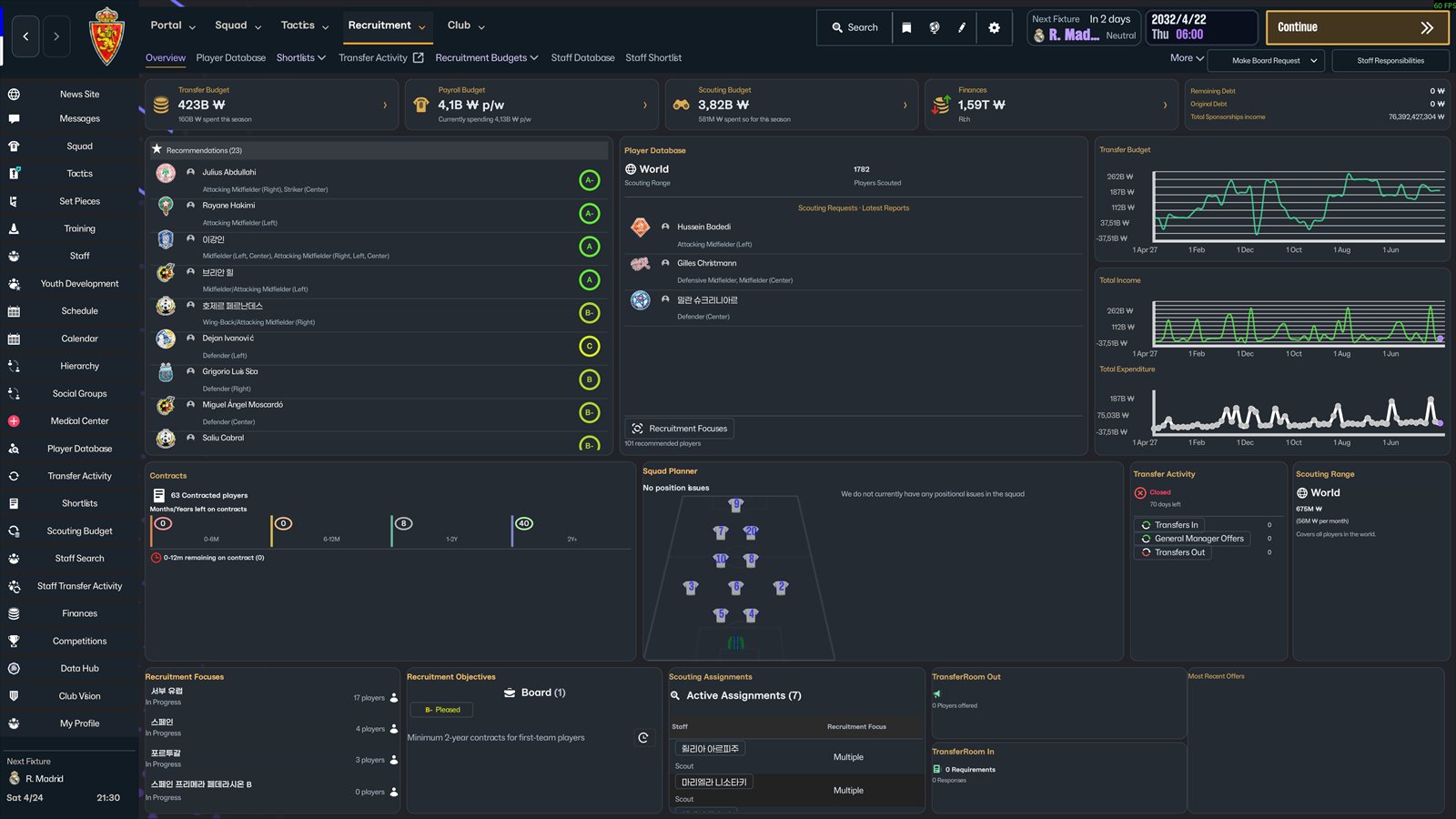Open Data Hub in the sidebar
The width and height of the screenshot is (1456, 819).
click(x=80, y=669)
